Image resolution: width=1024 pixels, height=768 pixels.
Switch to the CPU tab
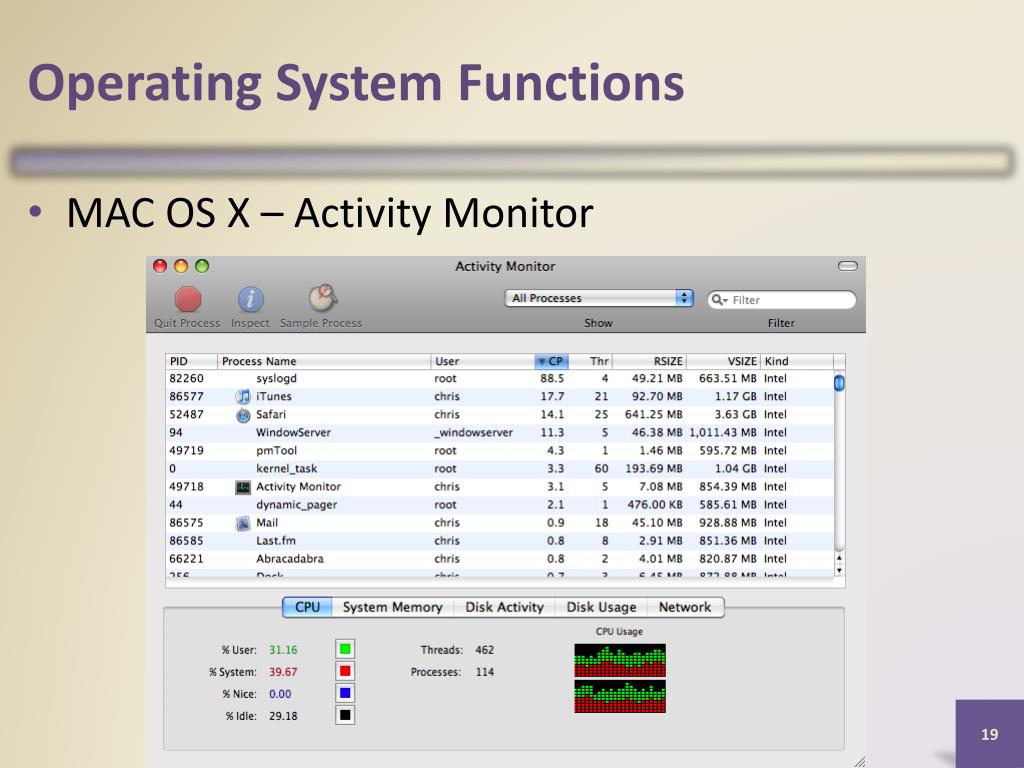coord(308,607)
